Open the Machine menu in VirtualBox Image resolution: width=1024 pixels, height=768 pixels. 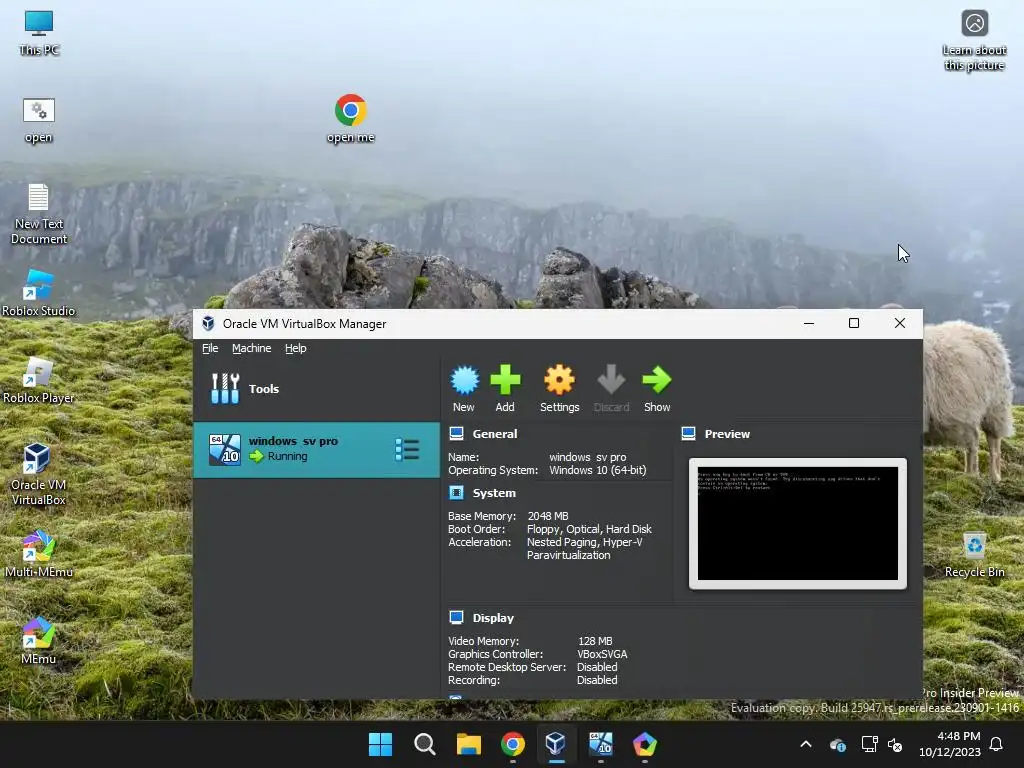[x=251, y=348]
